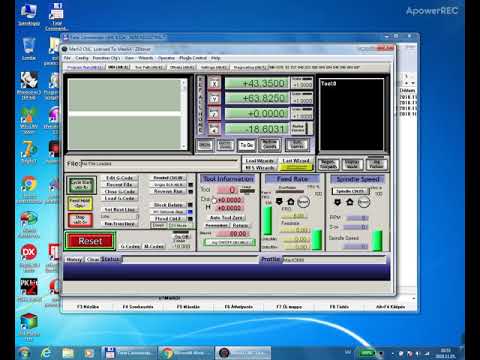Click the NFS Wizards button

[x=260, y=168]
